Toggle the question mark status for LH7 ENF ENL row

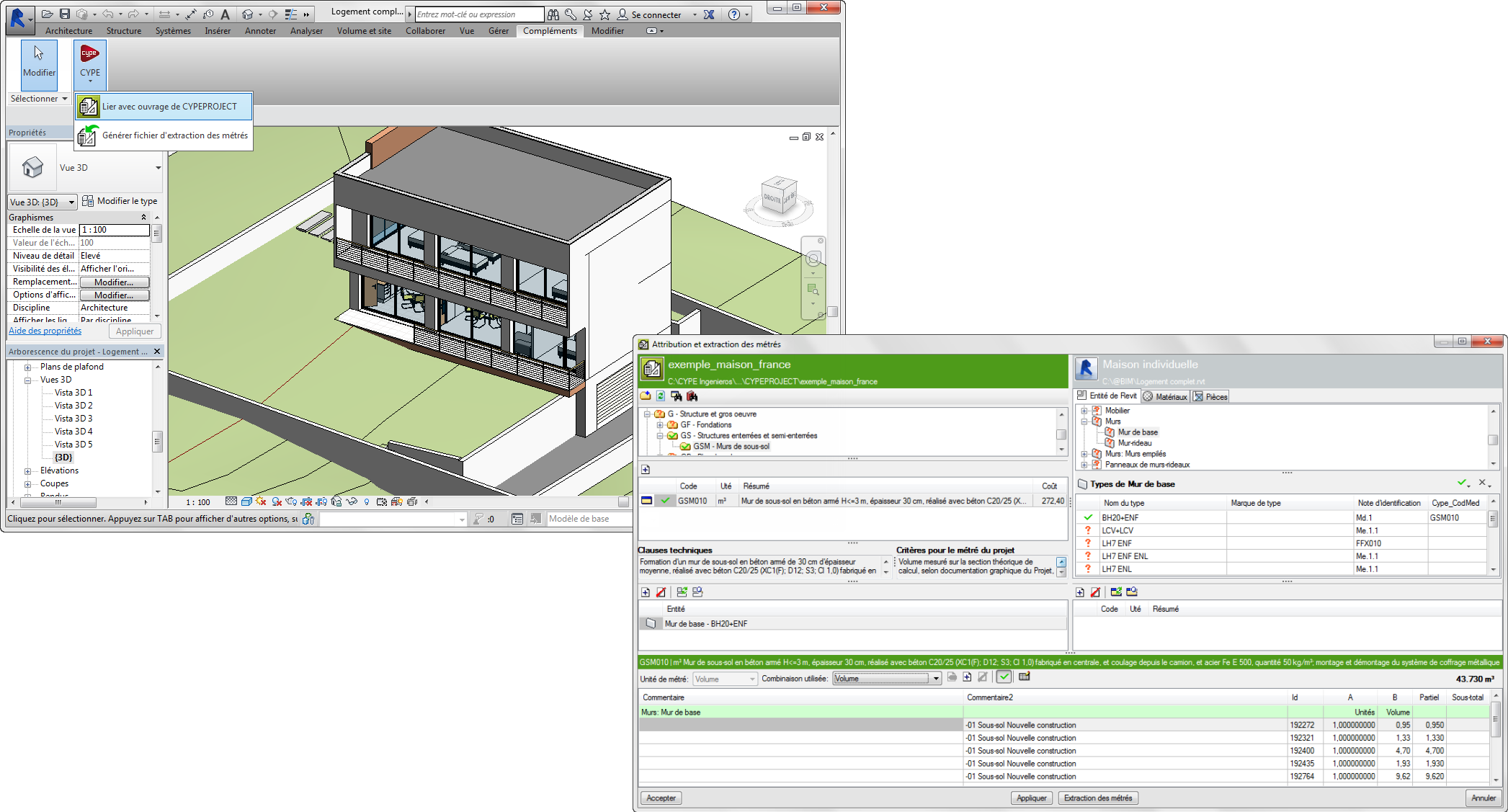pos(1088,556)
